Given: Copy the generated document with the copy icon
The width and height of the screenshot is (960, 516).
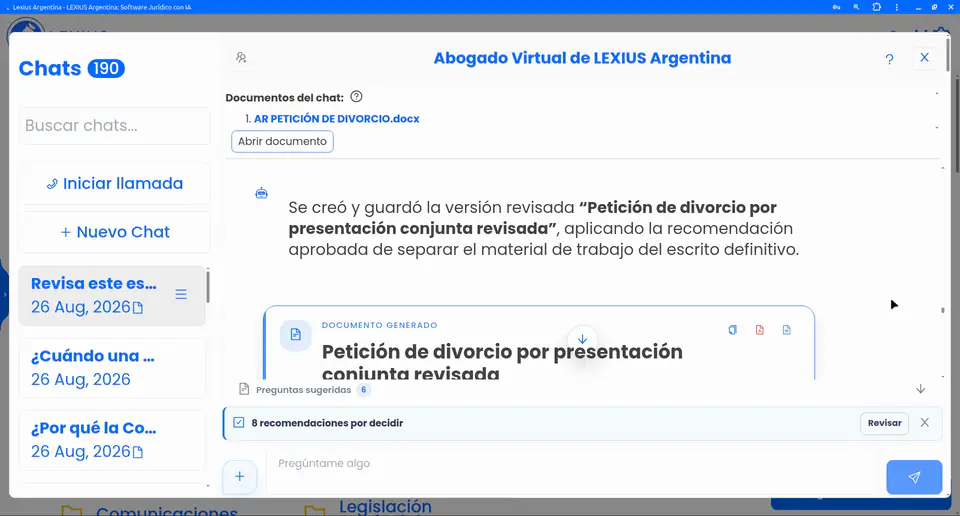Looking at the screenshot, I should [x=732, y=330].
